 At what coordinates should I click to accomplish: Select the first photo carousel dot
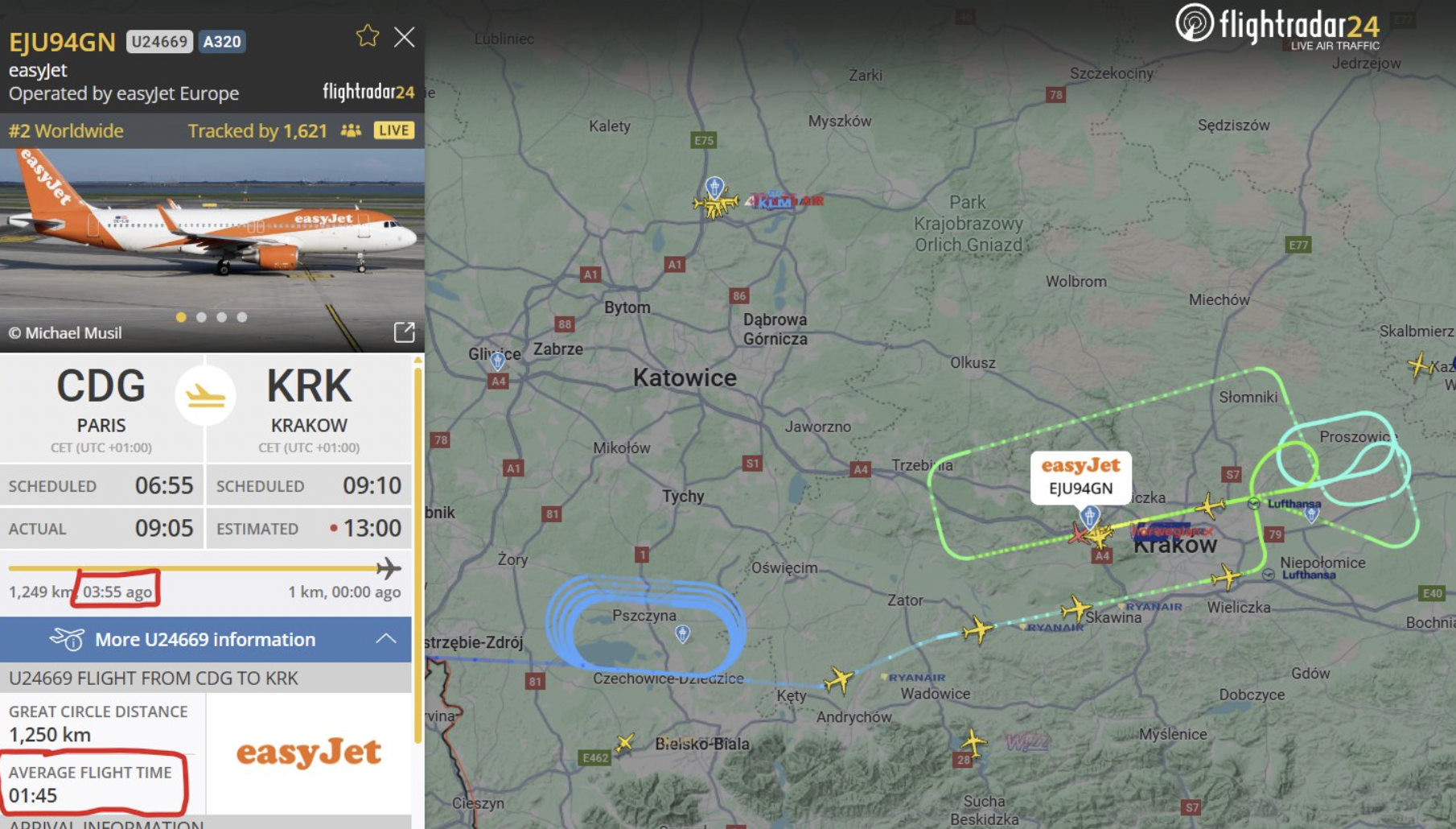(x=181, y=317)
